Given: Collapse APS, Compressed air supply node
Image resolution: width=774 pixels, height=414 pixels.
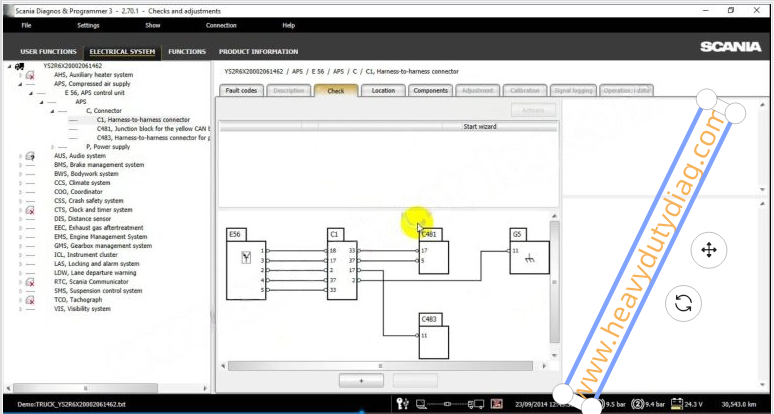Looking at the screenshot, I should point(20,84).
